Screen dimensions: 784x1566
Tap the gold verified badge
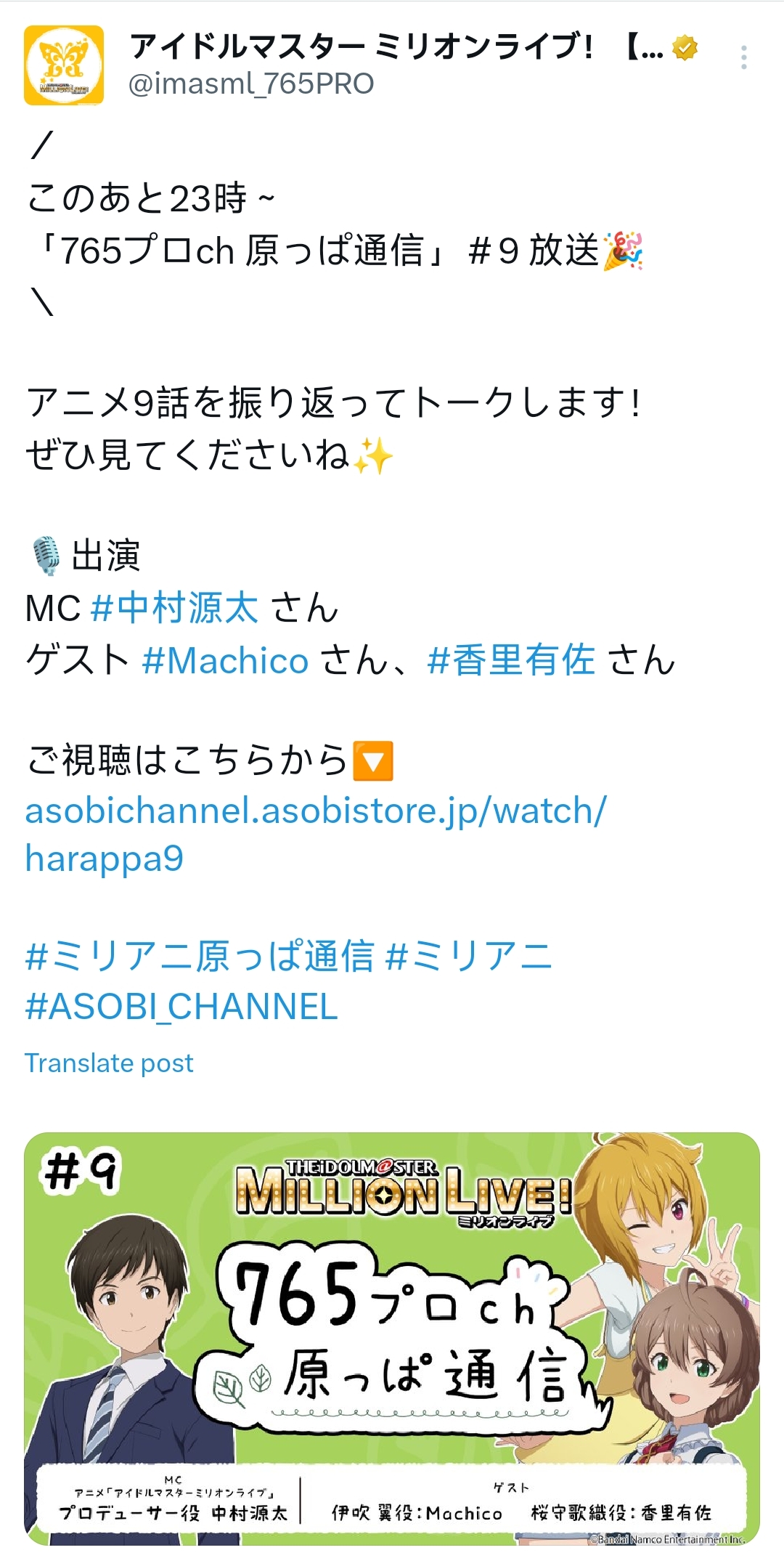(x=685, y=49)
